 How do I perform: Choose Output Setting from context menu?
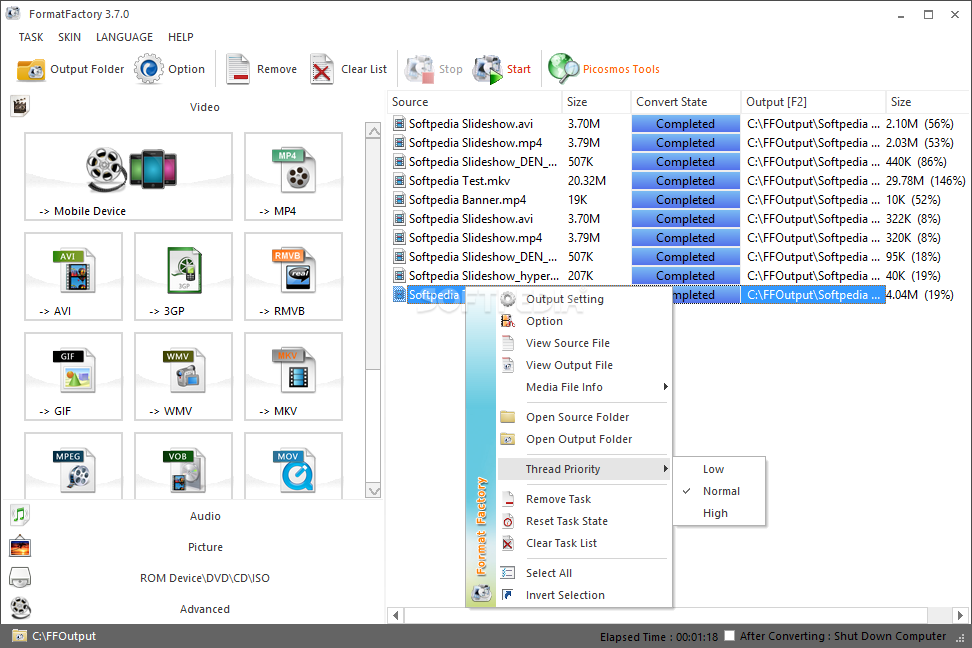(584, 299)
